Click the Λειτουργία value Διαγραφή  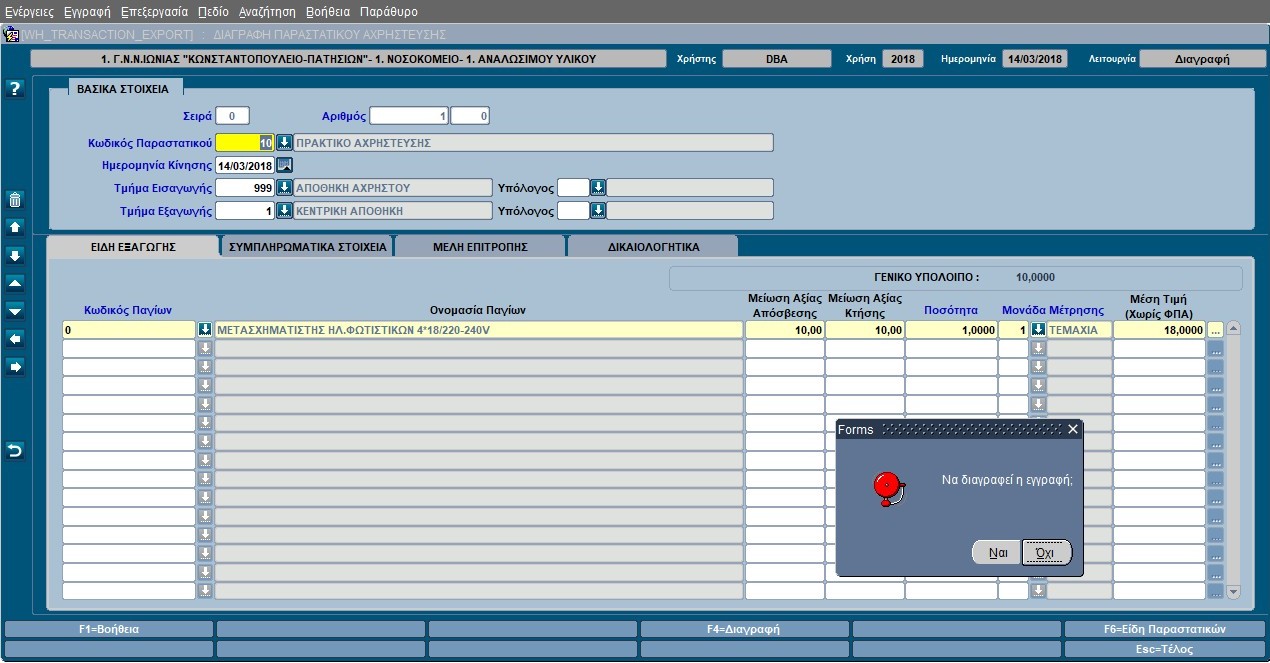pyautogui.click(x=1204, y=59)
